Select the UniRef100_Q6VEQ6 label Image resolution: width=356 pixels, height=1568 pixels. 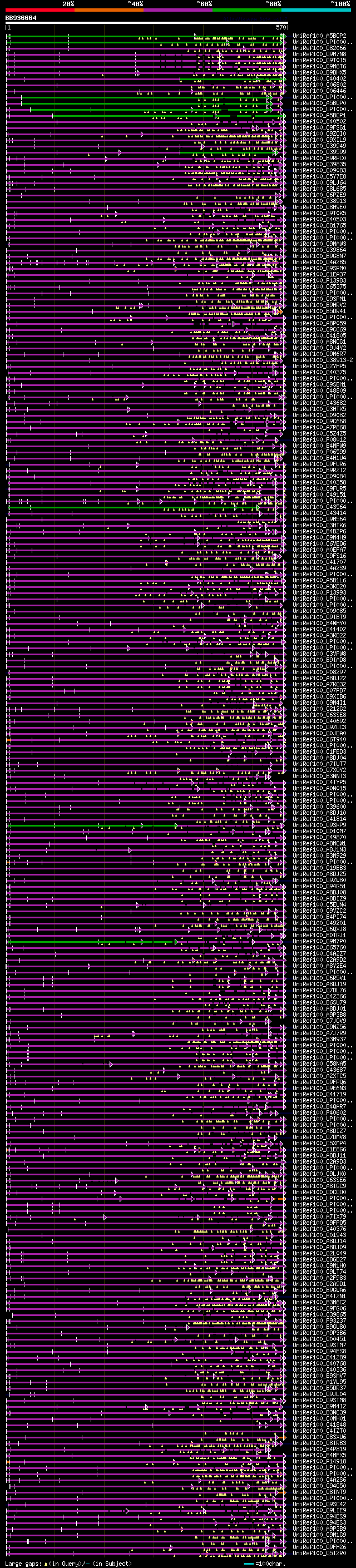click(319, 543)
